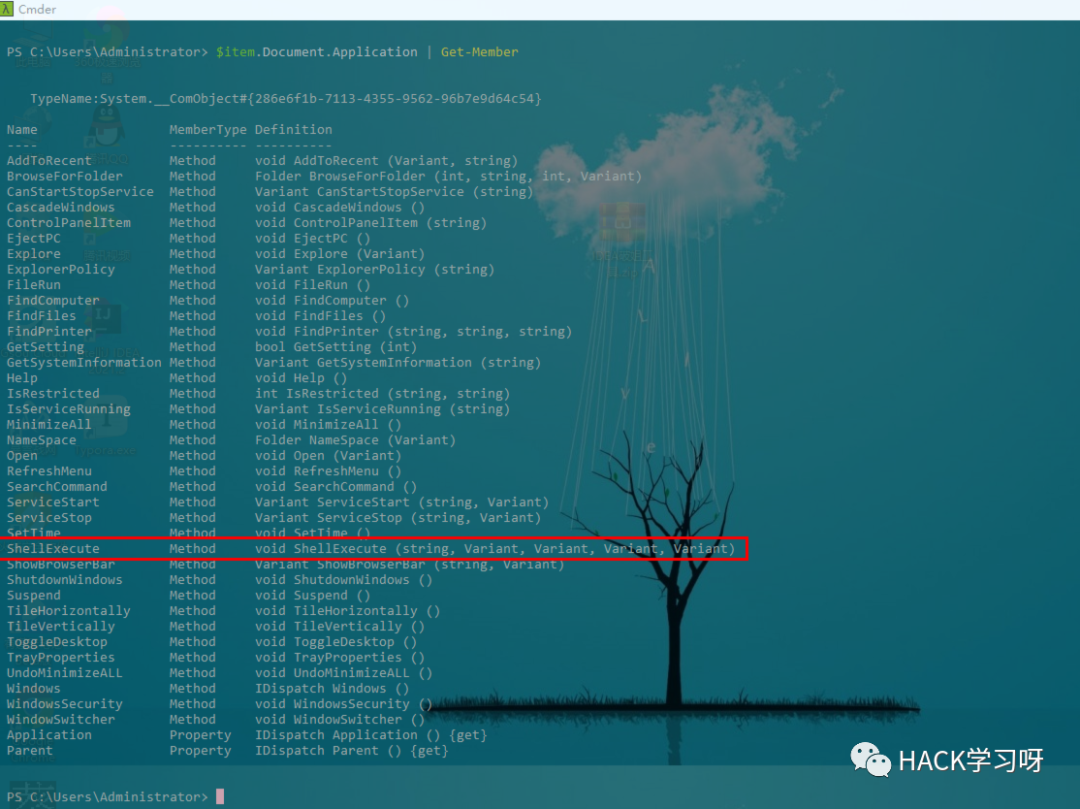Click the Variant ServiceStart definition
This screenshot has height=809, width=1080.
tap(402, 502)
